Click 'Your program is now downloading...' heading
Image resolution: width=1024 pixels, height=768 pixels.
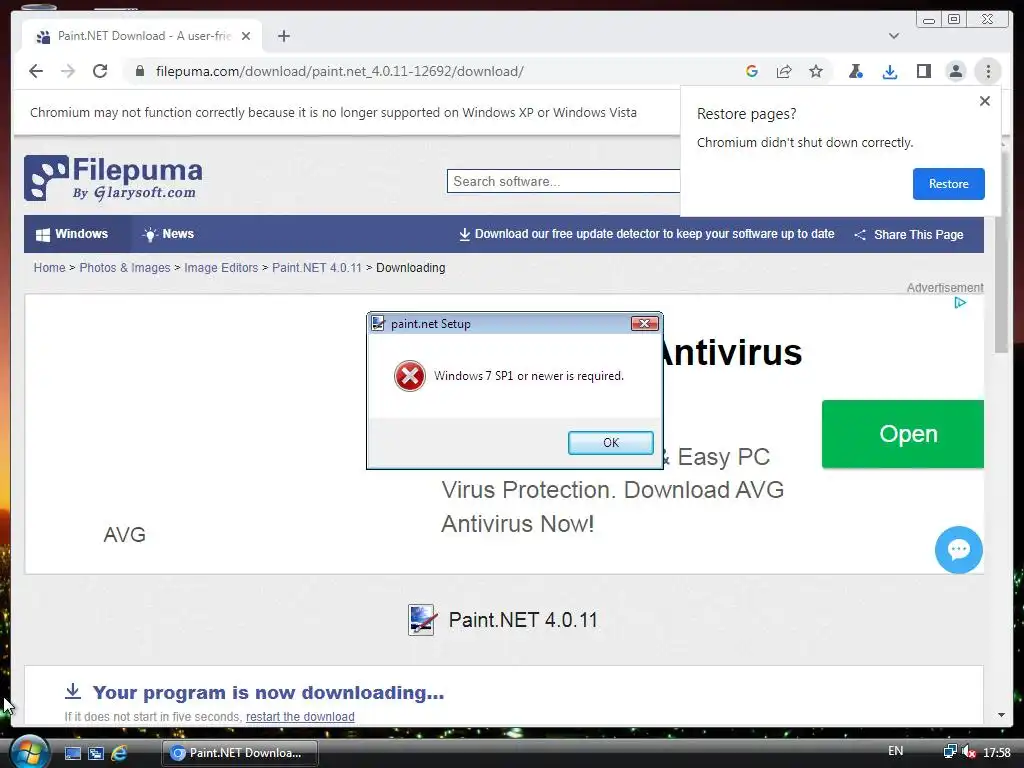(x=268, y=692)
